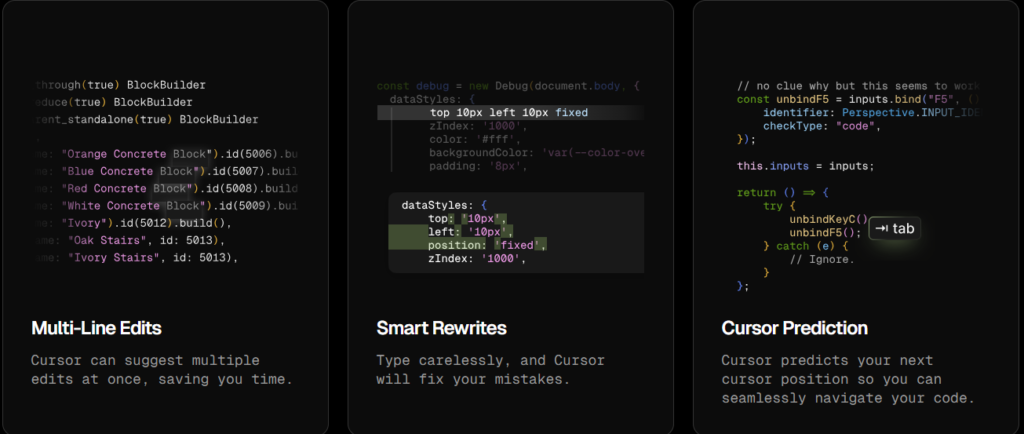This screenshot has width=1024, height=434.
Task: Click the "const debug = new Debug" line
Action: [x=510, y=86]
